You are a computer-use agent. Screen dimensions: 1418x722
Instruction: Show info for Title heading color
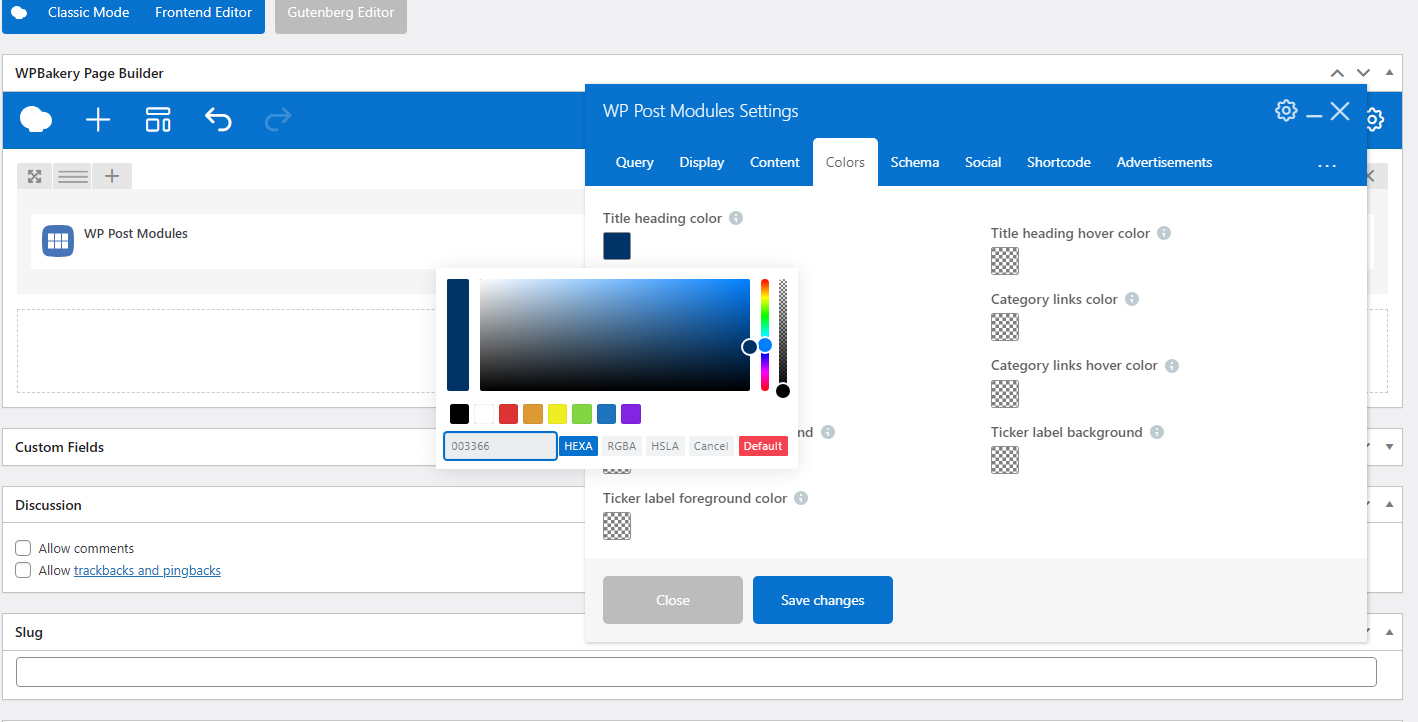tap(736, 218)
